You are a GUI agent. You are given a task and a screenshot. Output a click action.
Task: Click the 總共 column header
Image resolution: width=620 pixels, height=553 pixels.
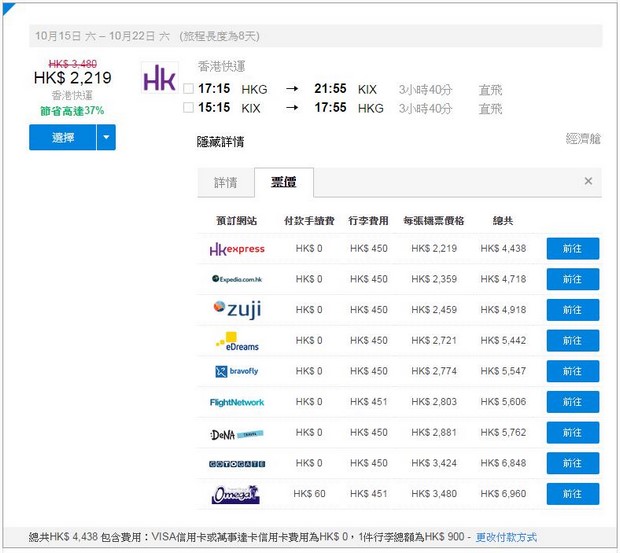pyautogui.click(x=503, y=221)
